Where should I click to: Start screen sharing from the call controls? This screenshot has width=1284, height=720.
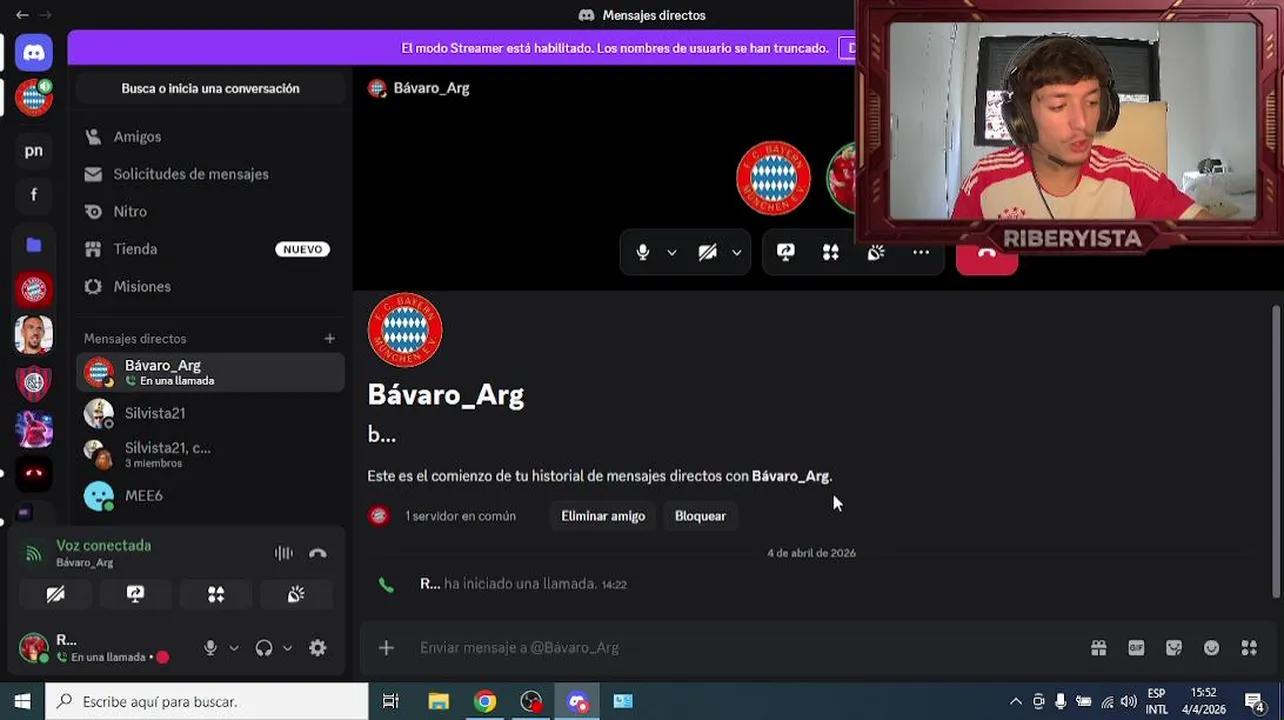[x=786, y=252]
